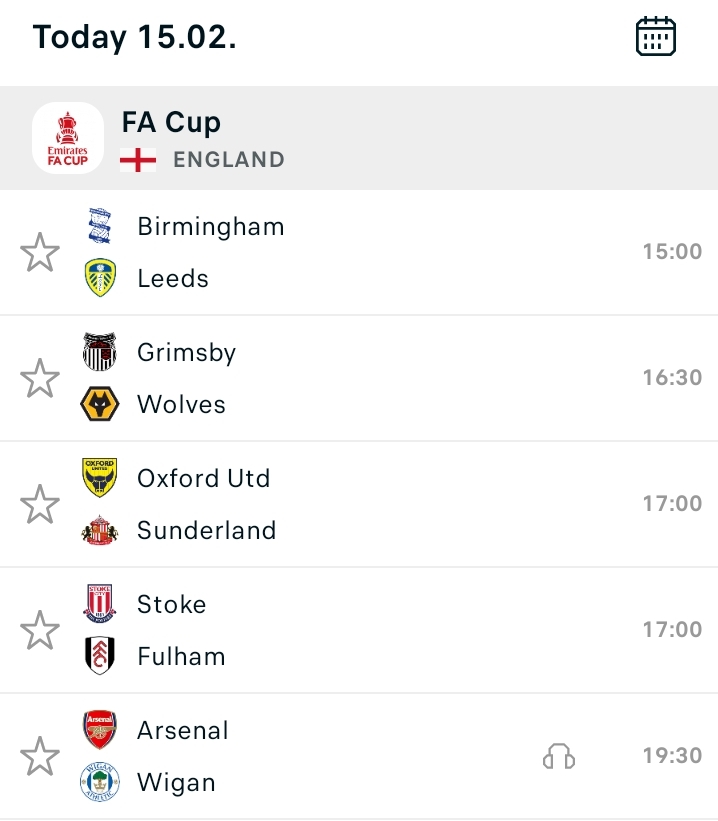Tap the Oxford Utd club crest
718x821 pixels.
[x=100, y=478]
